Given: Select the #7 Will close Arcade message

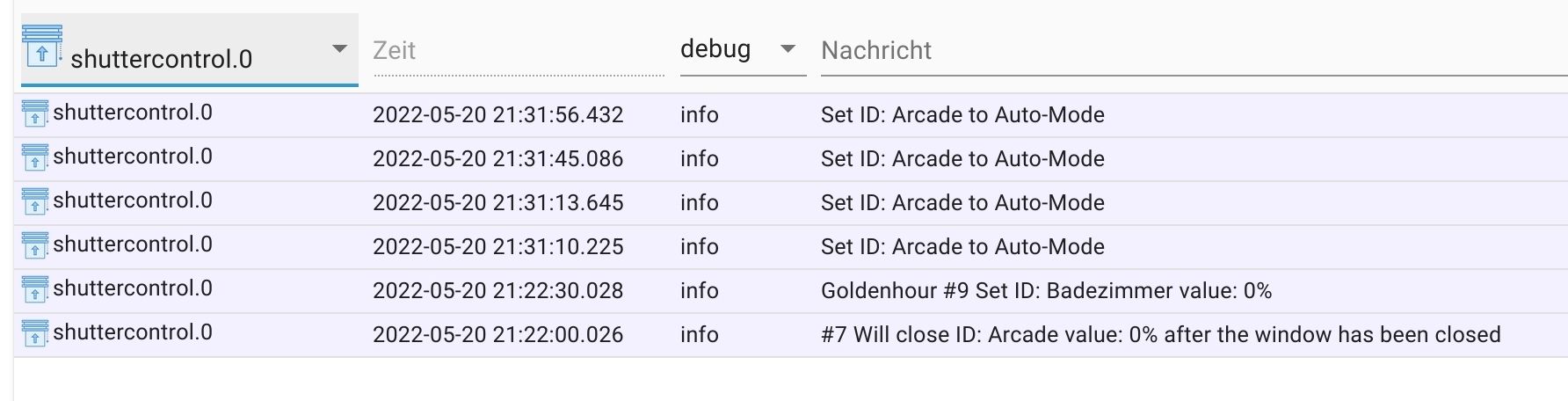Looking at the screenshot, I should [1160, 335].
